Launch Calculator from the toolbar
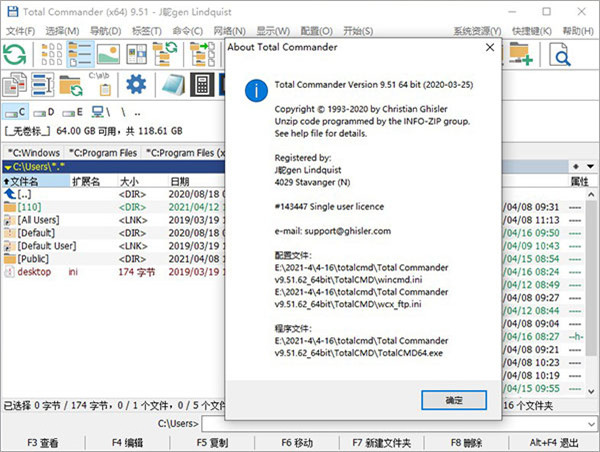The width and height of the screenshot is (600, 452). (x=202, y=84)
